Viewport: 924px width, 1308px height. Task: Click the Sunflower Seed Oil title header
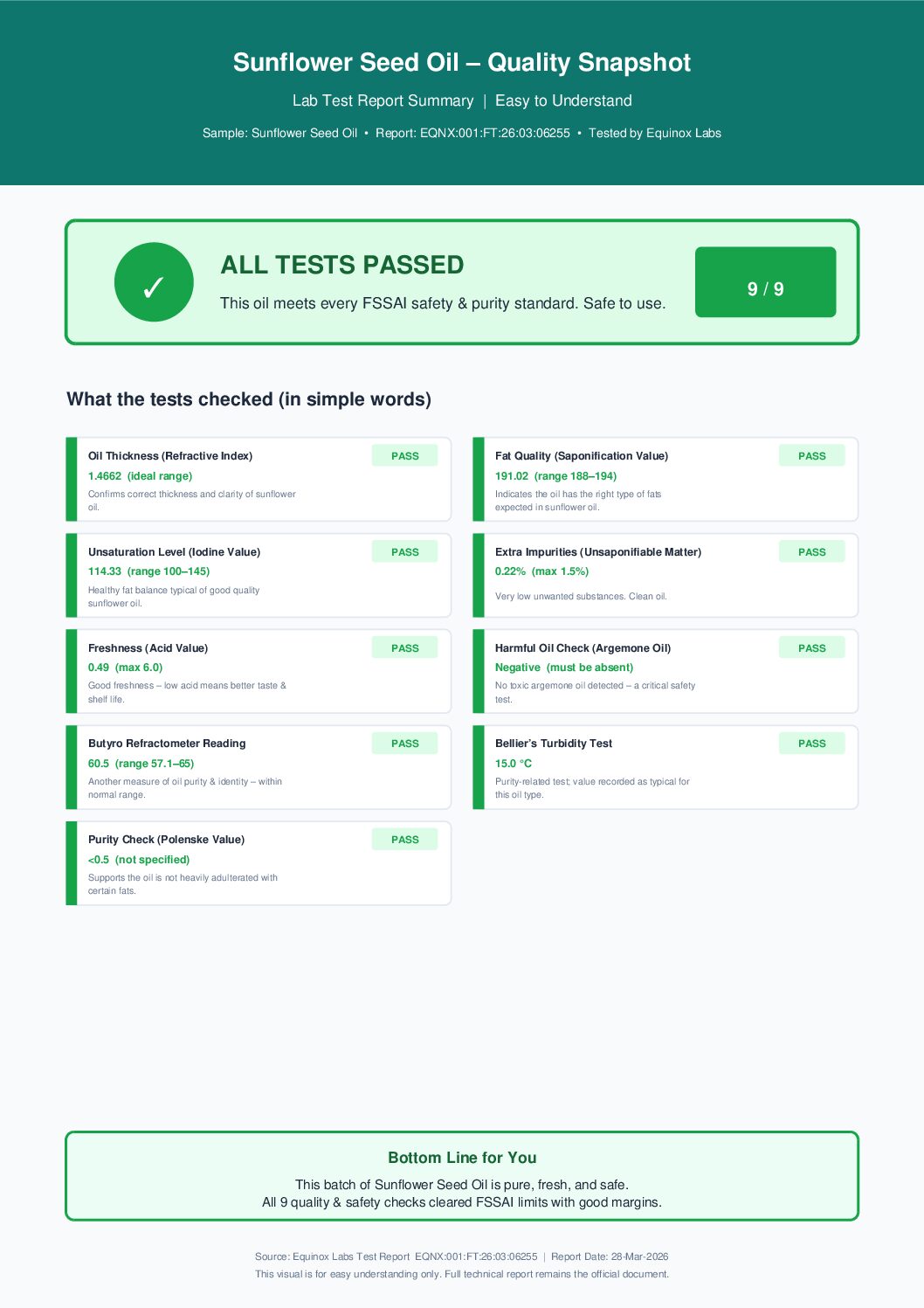(x=462, y=62)
